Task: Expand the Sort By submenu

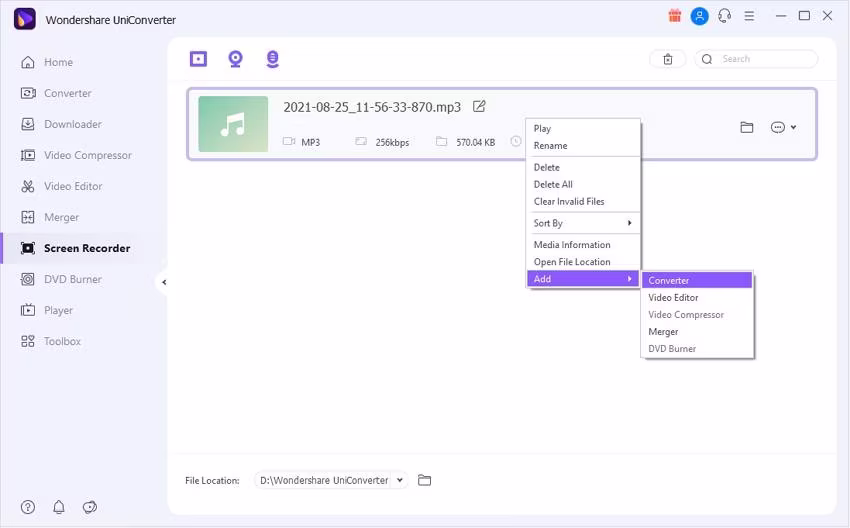Action: click(x=583, y=223)
